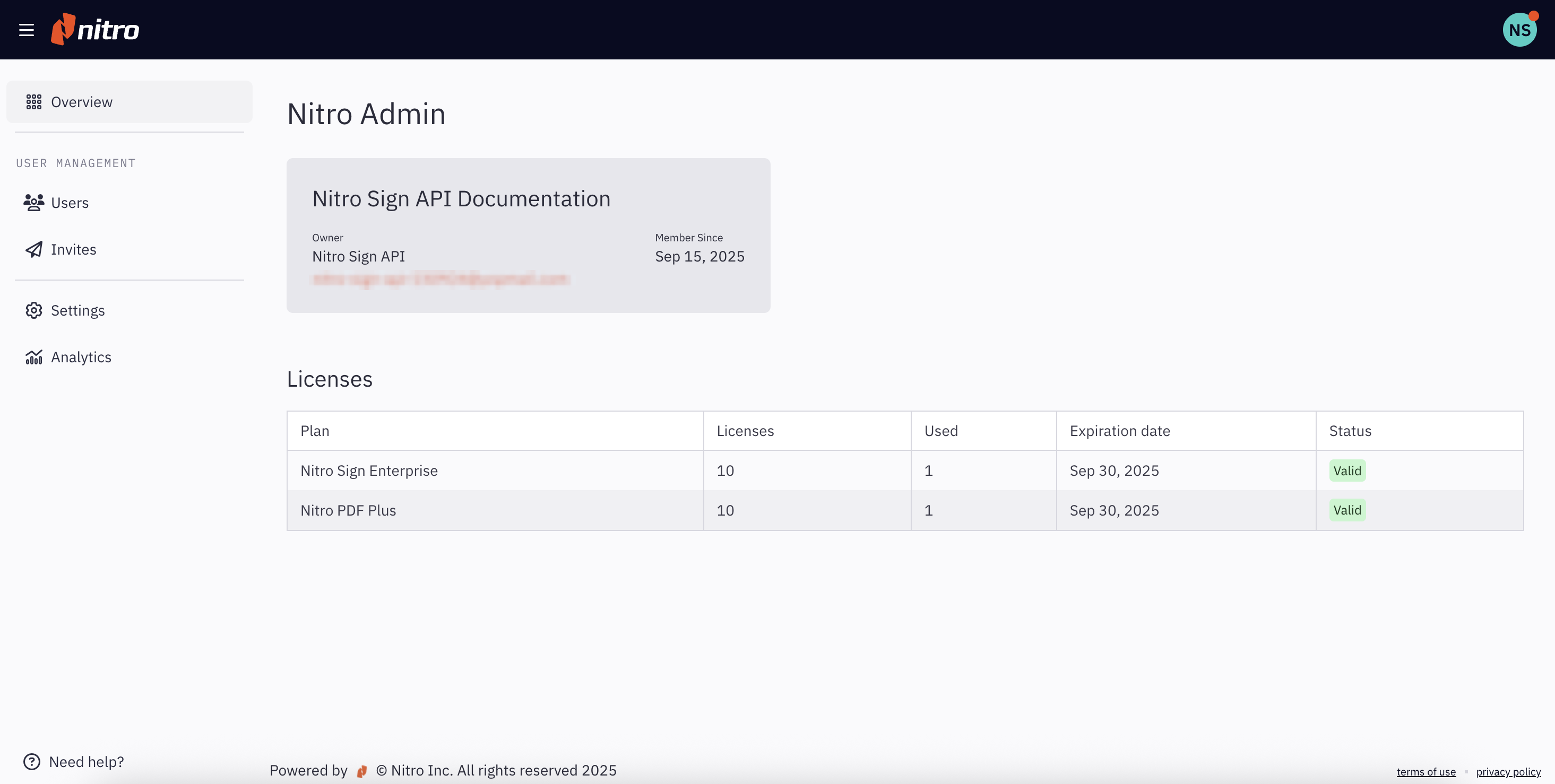Viewport: 1555px width, 784px height.
Task: Click the Invites paper plane icon
Action: pos(34,249)
